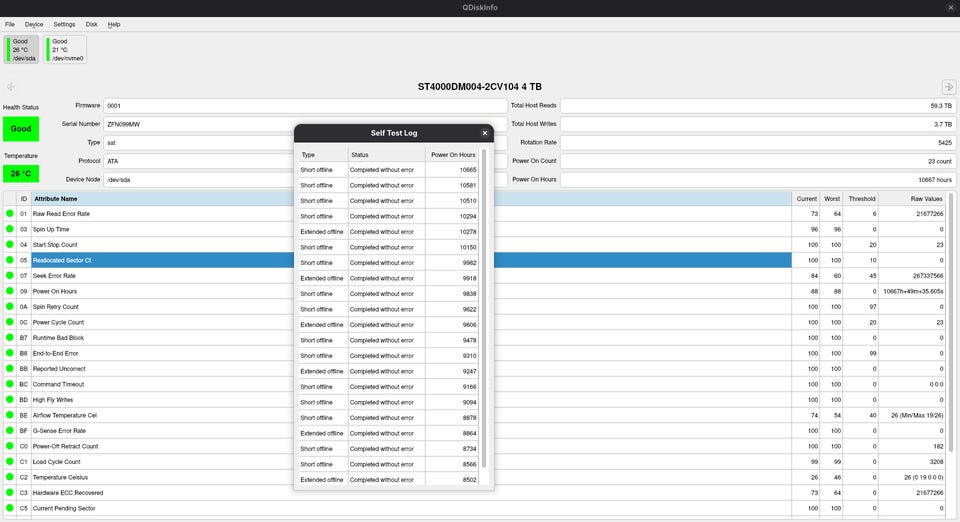The width and height of the screenshot is (960, 522).
Task: Click green status dot for Hardware ECC Recovered
Action: tap(10, 493)
